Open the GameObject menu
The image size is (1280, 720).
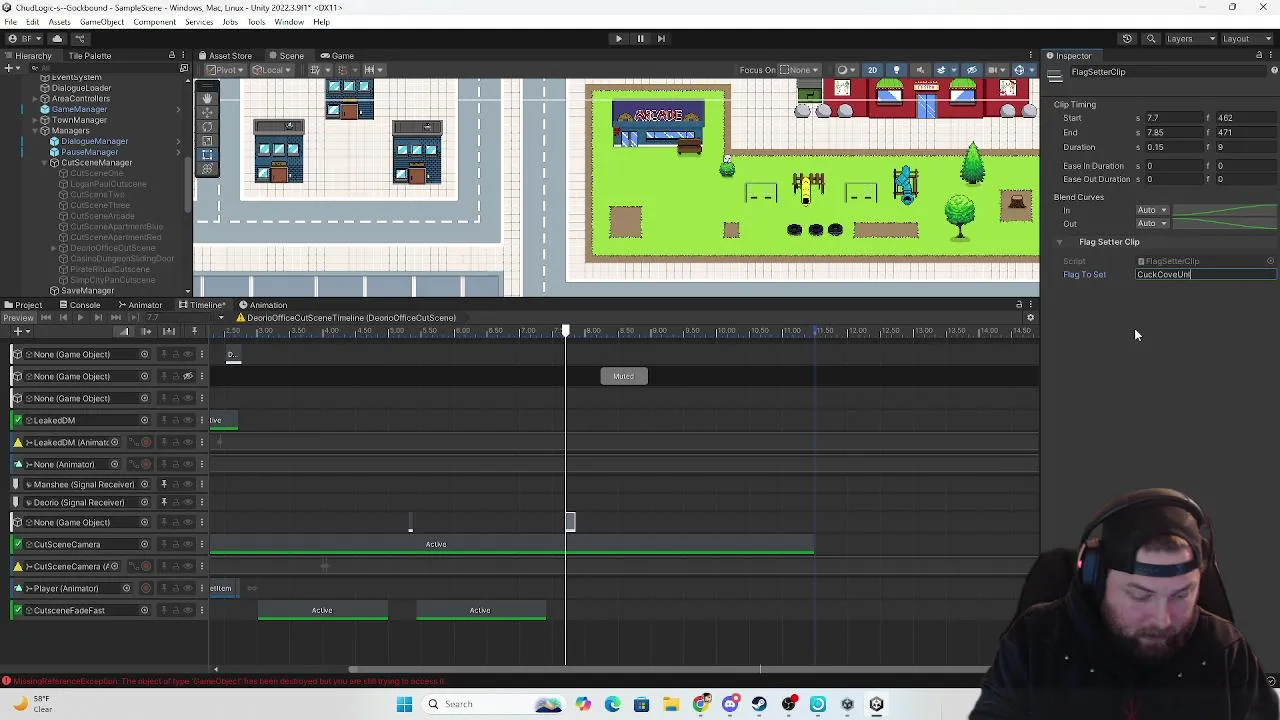(102, 22)
